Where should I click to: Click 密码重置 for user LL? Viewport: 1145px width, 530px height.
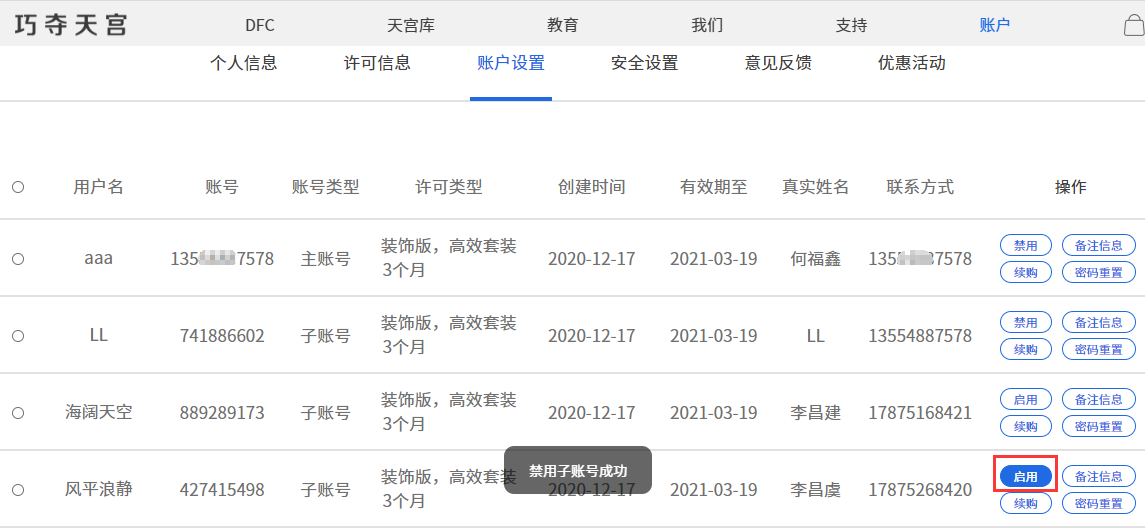[x=1098, y=350]
